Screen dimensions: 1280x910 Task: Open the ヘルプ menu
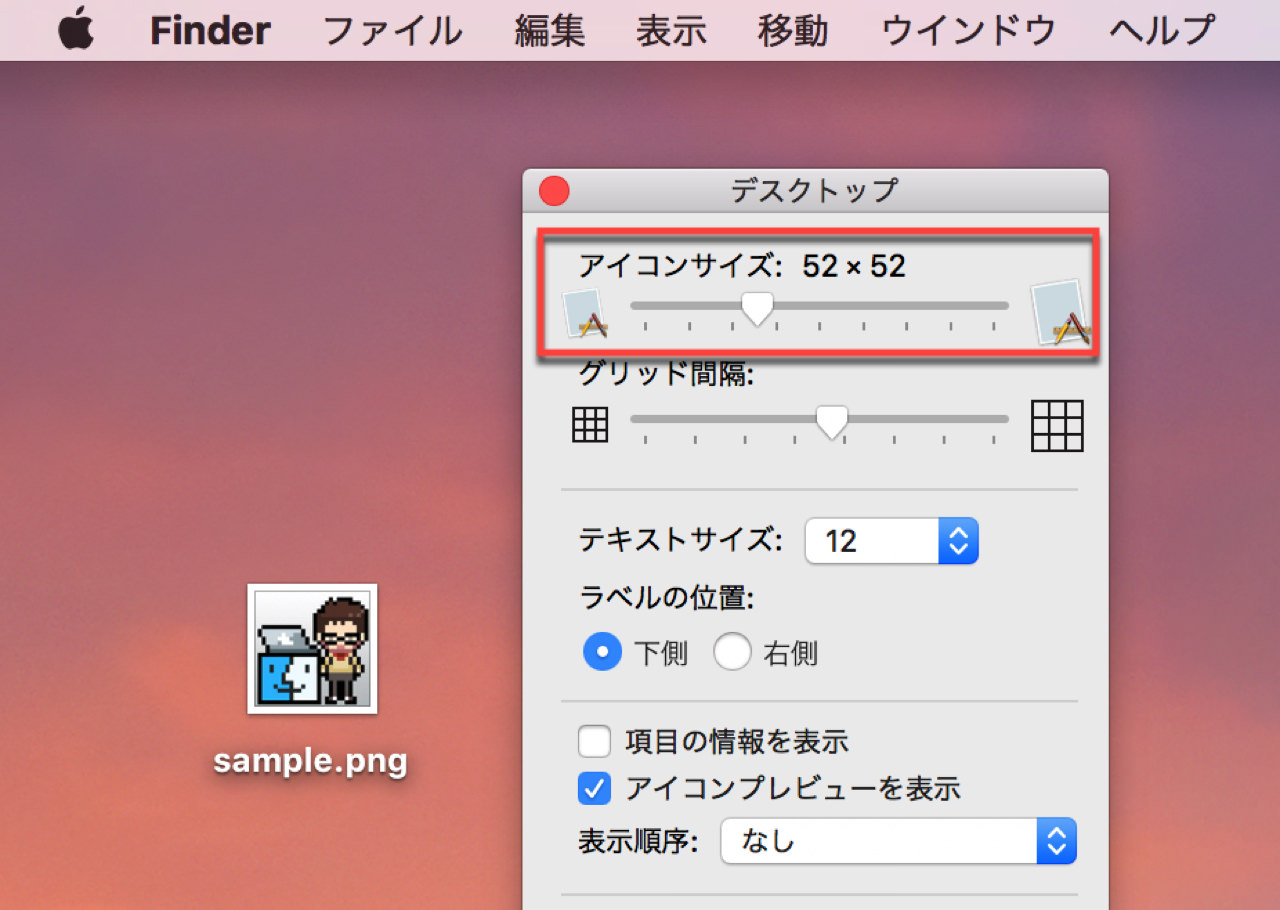1162,31
